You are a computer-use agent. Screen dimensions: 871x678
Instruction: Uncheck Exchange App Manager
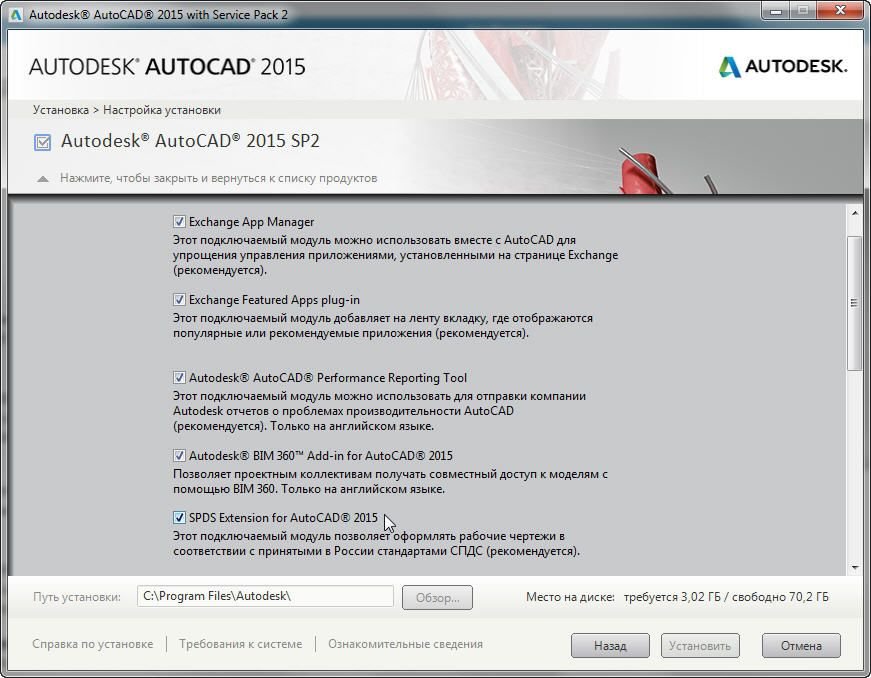pyautogui.click(x=180, y=222)
